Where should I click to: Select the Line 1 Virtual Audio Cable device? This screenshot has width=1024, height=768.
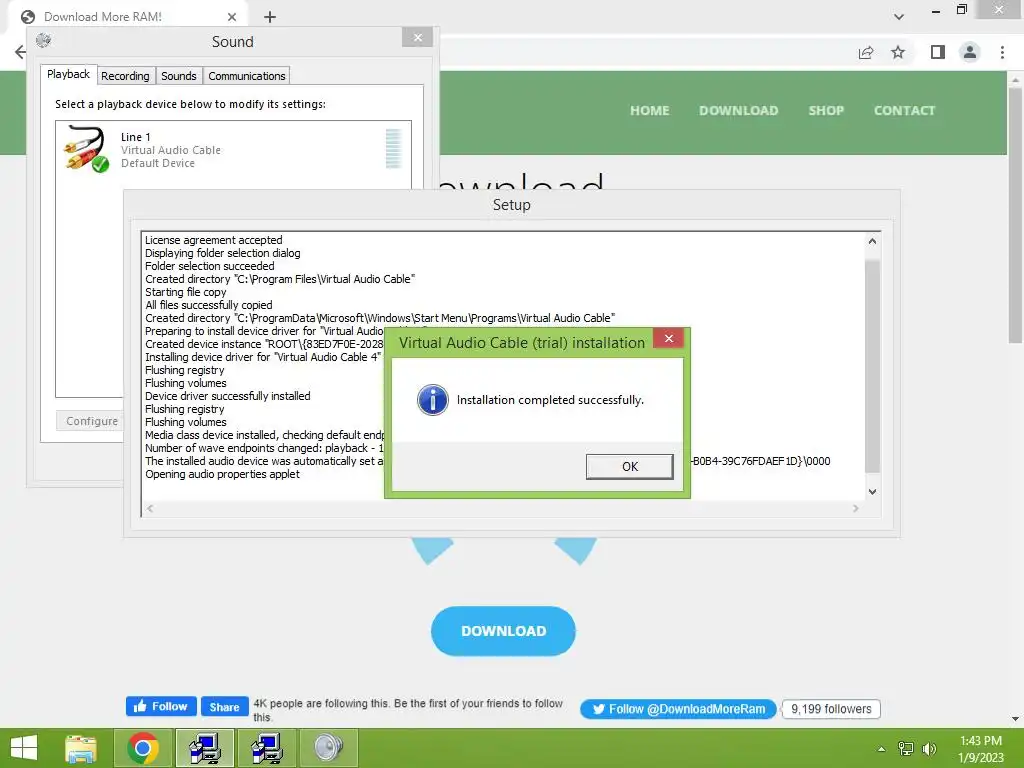(x=233, y=149)
